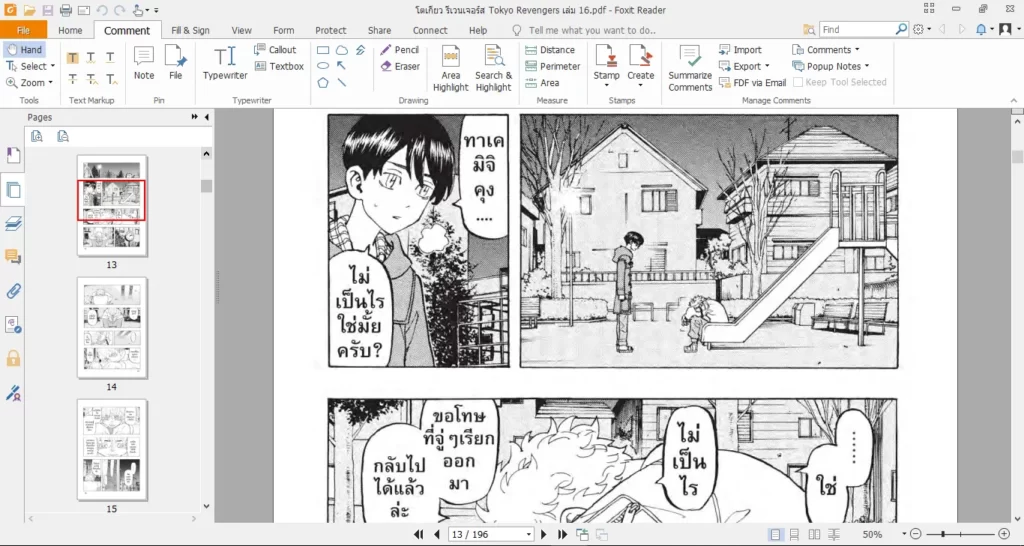The width and height of the screenshot is (1024, 546).
Task: Choose the Callout tool
Action: pos(275,50)
